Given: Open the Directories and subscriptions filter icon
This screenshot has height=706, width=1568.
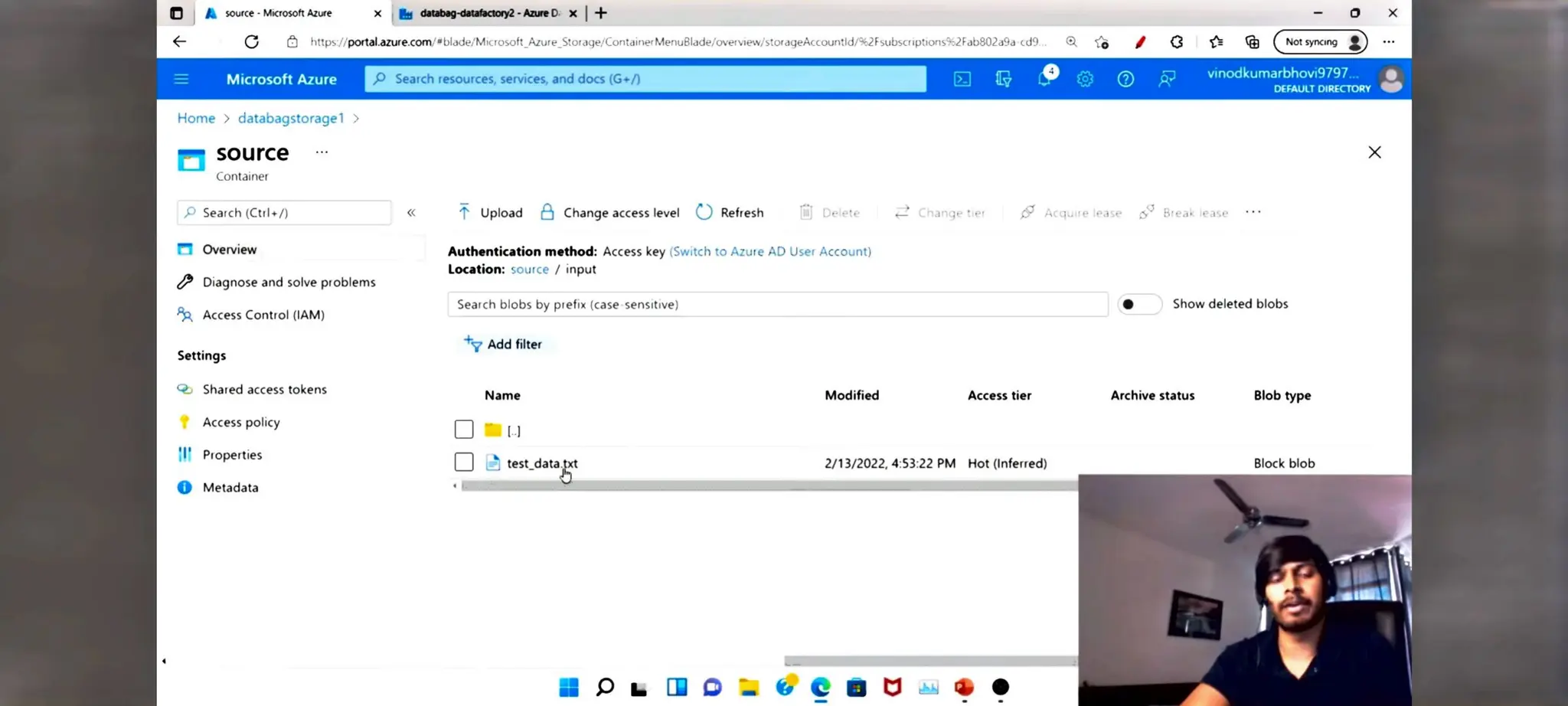Looking at the screenshot, I should click(x=1003, y=79).
